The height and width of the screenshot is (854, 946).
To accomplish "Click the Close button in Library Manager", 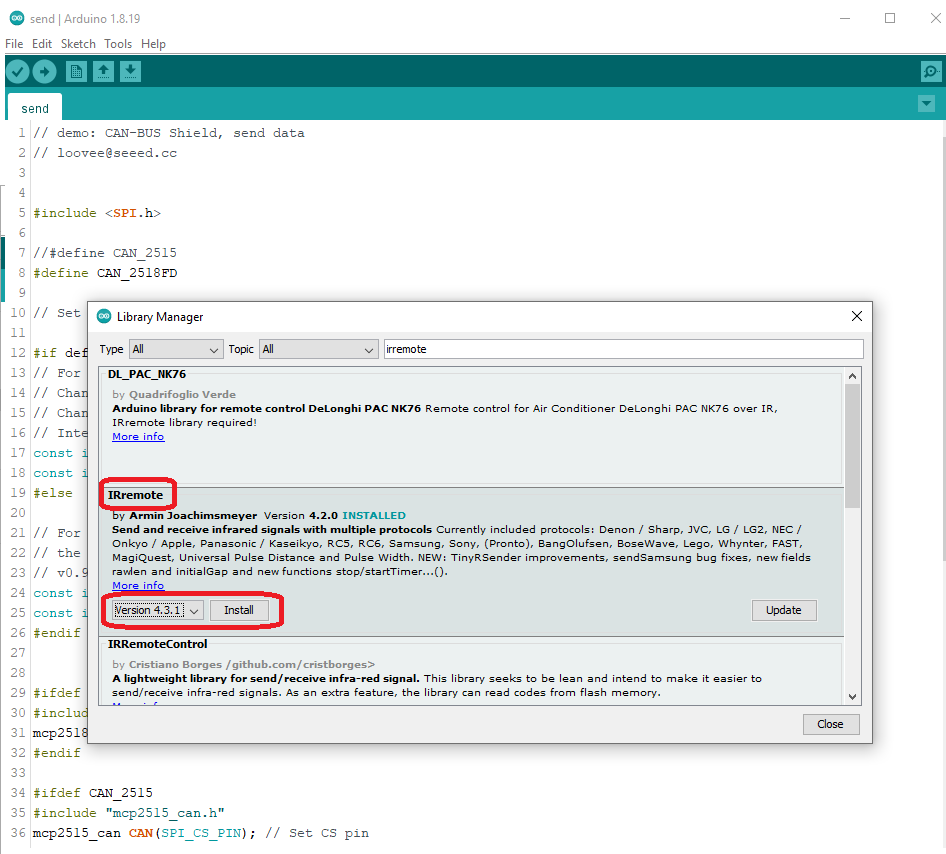I will click(831, 724).
